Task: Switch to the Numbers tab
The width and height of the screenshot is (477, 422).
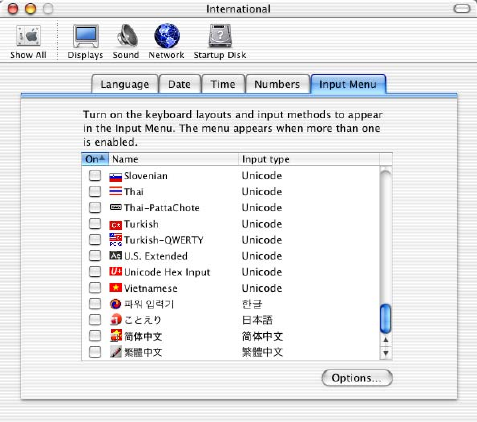Action: [x=277, y=84]
